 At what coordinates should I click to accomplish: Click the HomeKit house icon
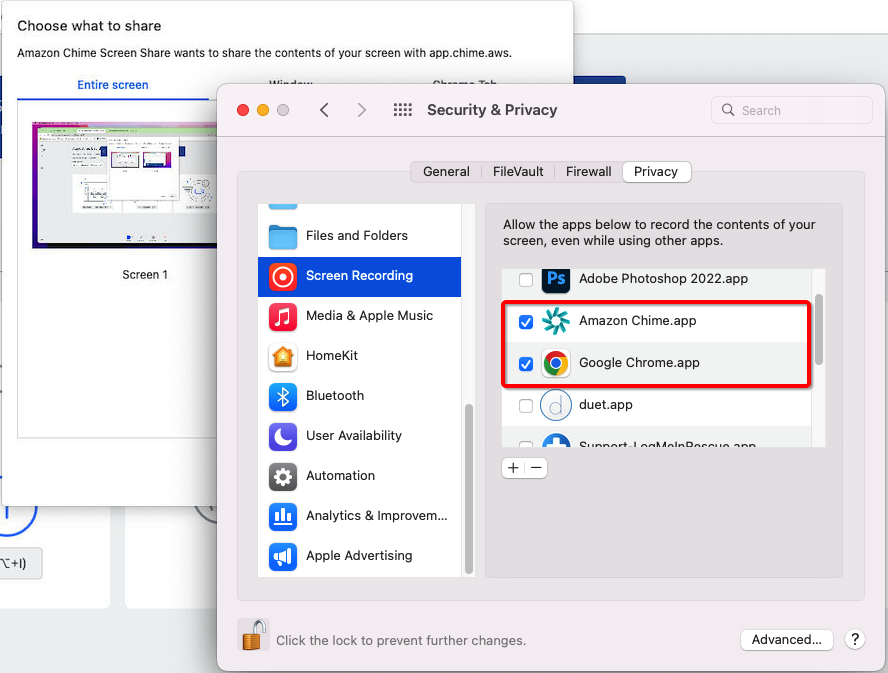[x=283, y=356]
